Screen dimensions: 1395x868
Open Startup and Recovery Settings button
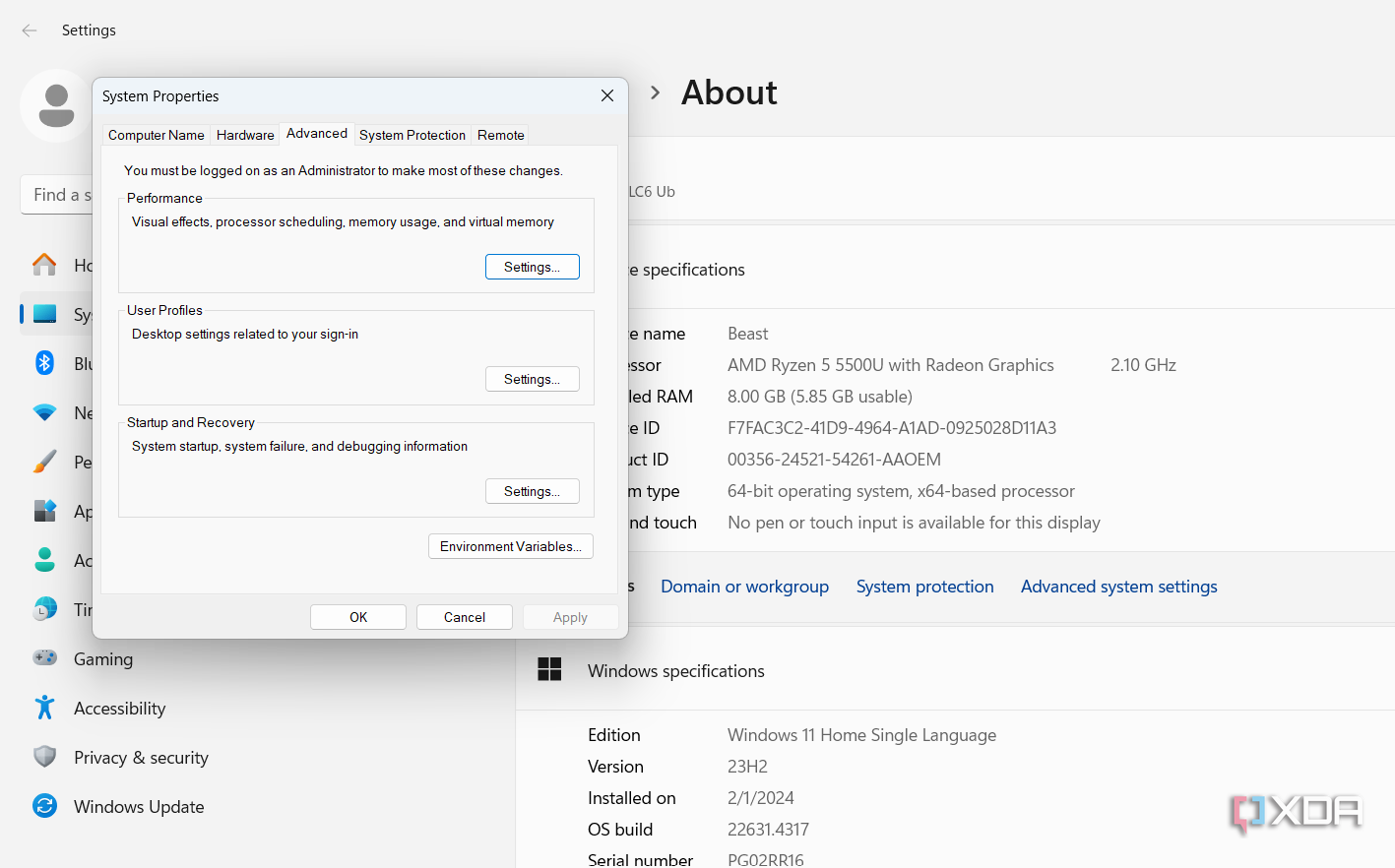[x=532, y=492]
